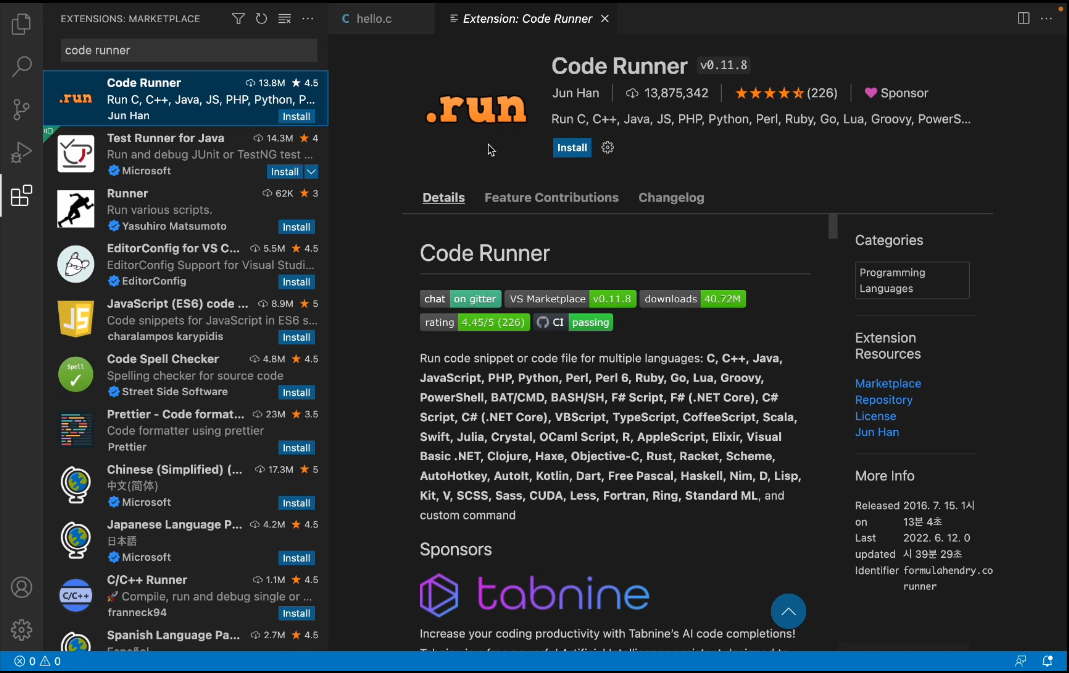Select Test Runner for Java extension icon
This screenshot has height=673, width=1069.
pyautogui.click(x=76, y=153)
